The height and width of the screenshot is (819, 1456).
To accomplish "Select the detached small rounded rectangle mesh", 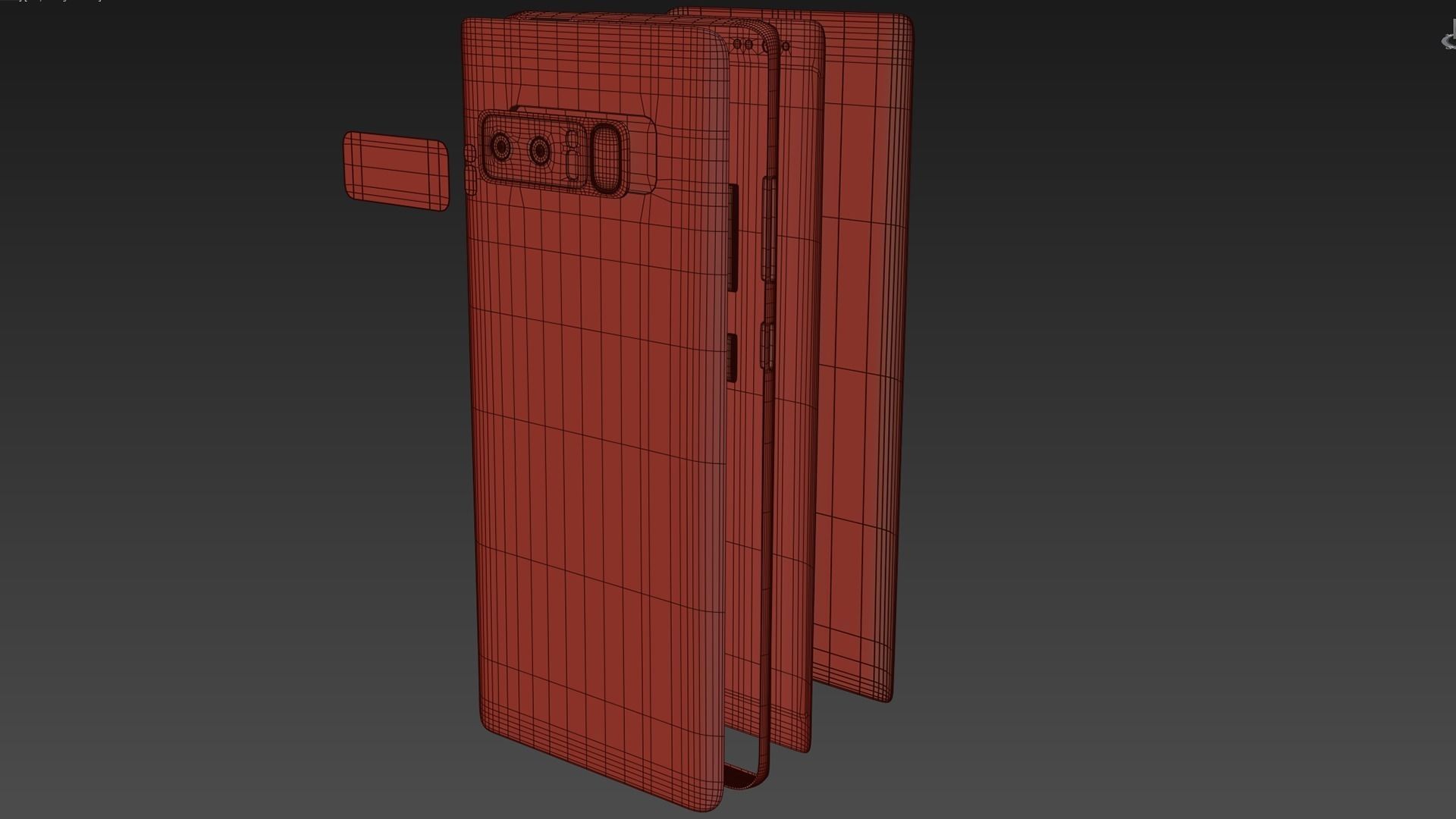I will pyautogui.click(x=396, y=171).
